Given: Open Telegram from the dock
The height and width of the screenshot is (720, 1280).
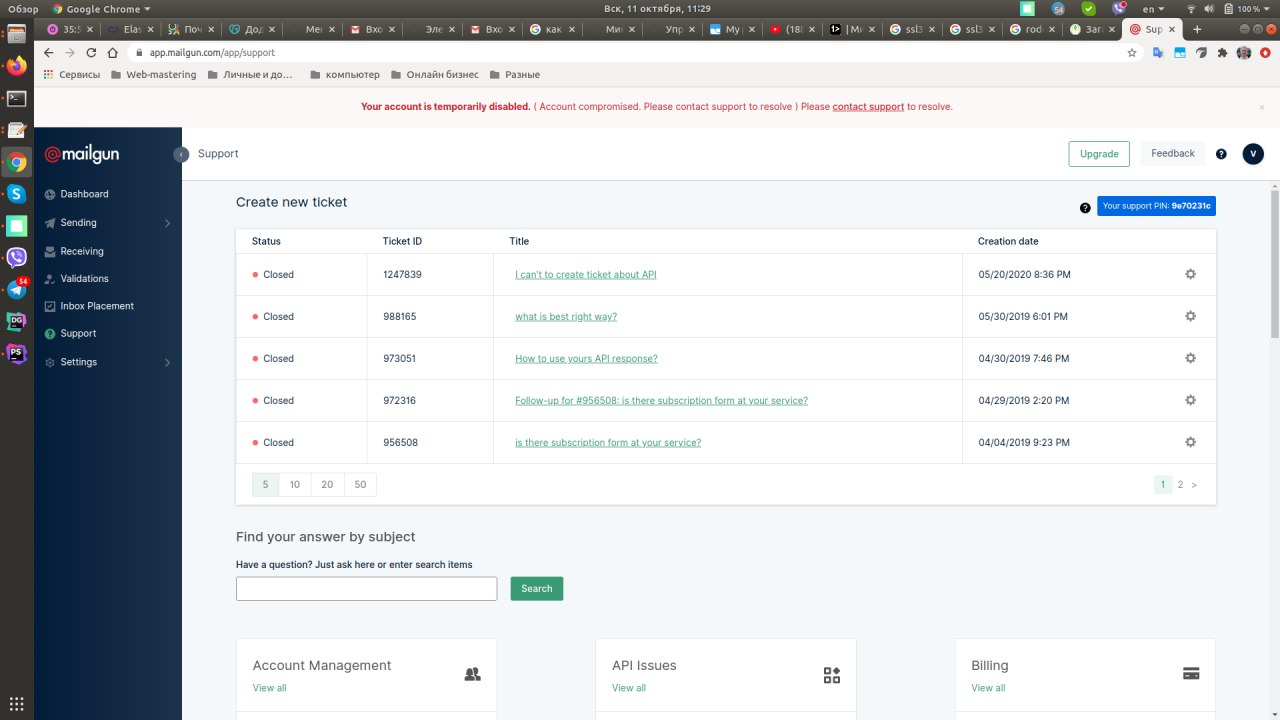Looking at the screenshot, I should pyautogui.click(x=16, y=289).
